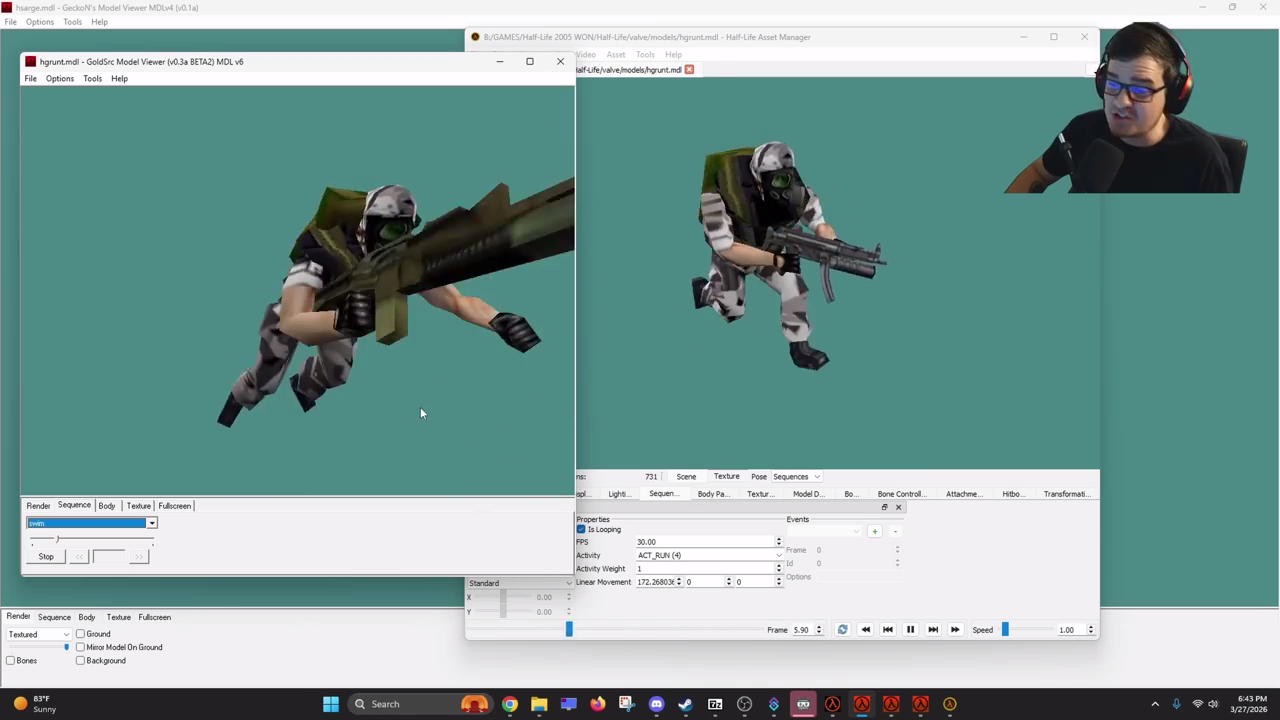Close the hgrunt.mdl asset tab
This screenshot has width=1280, height=720.
click(x=689, y=70)
